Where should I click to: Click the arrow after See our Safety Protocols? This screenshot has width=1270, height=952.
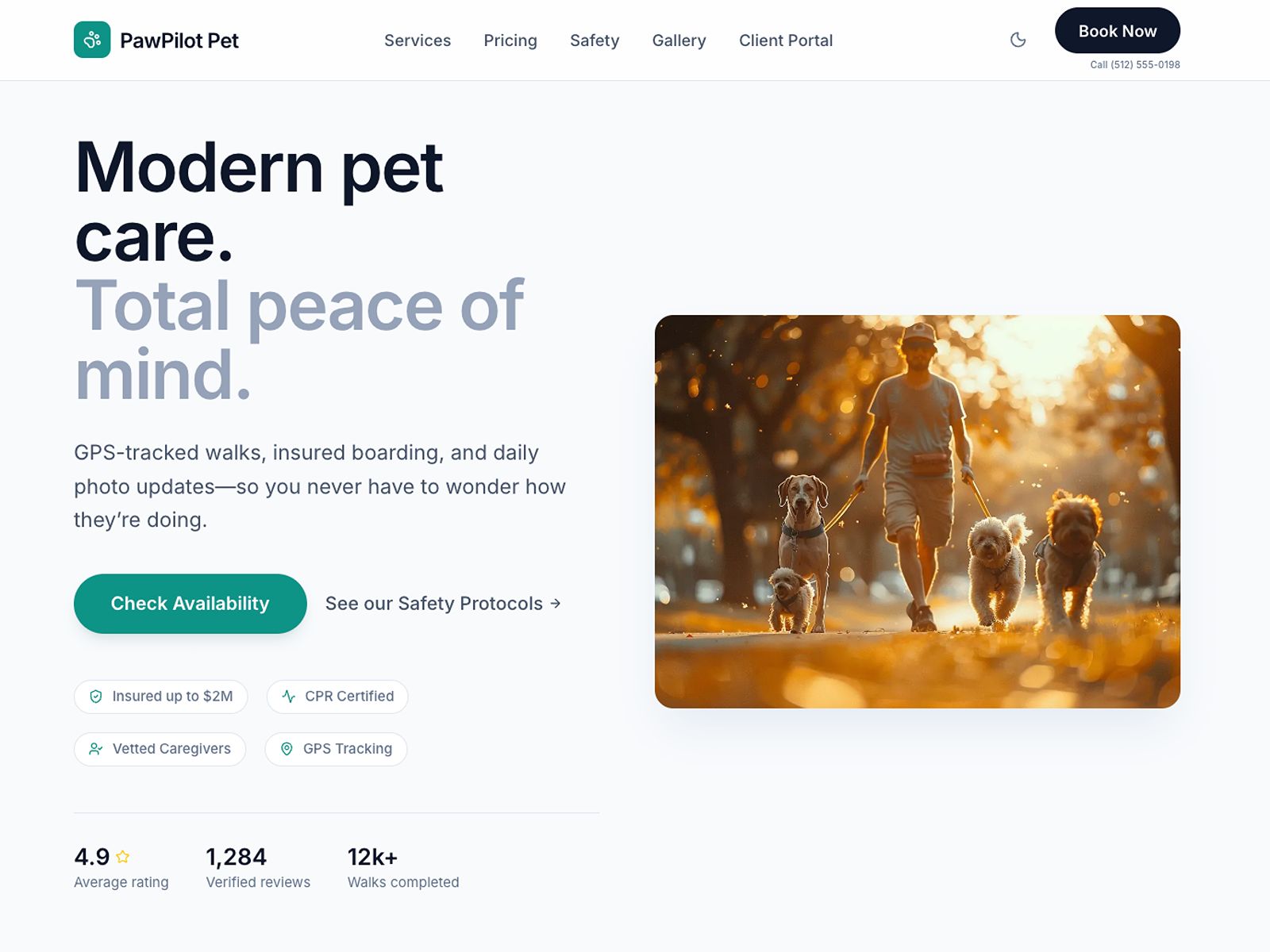[556, 604]
